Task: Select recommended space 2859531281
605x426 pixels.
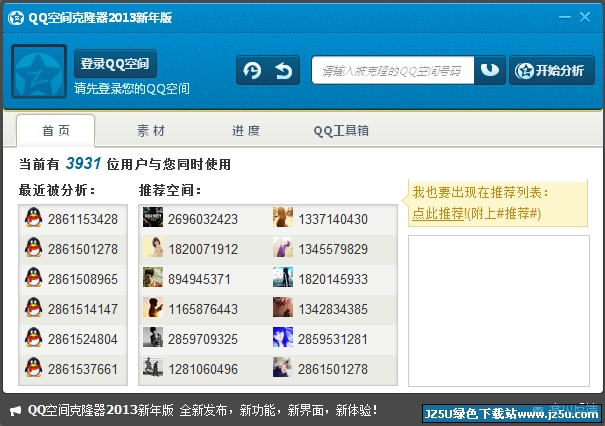Action: 333,340
